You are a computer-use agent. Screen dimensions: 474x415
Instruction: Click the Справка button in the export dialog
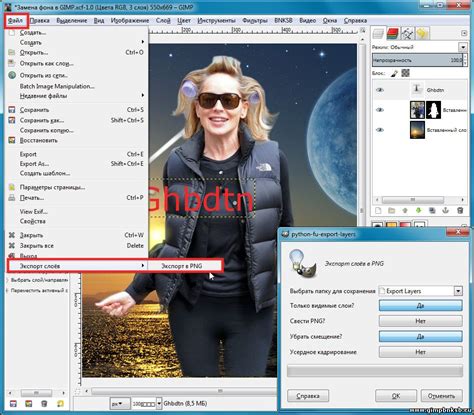(x=308, y=396)
